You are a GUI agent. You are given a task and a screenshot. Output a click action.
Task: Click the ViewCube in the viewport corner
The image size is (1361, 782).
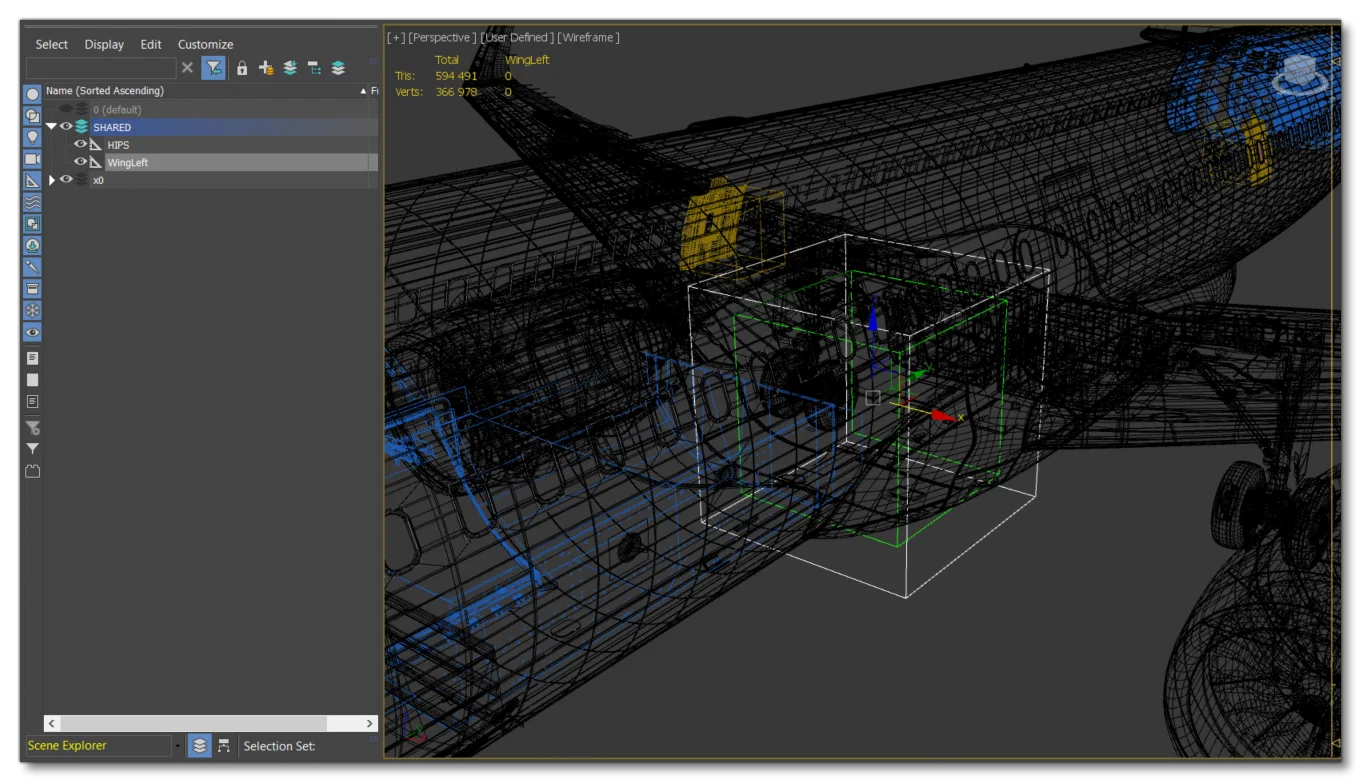point(1302,75)
